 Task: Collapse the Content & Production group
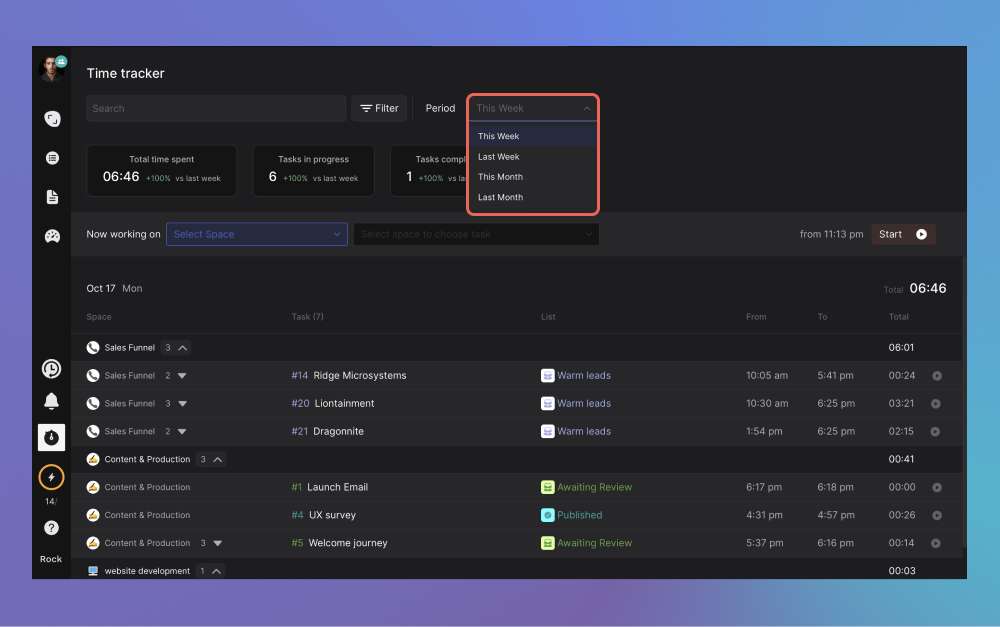pyautogui.click(x=218, y=460)
